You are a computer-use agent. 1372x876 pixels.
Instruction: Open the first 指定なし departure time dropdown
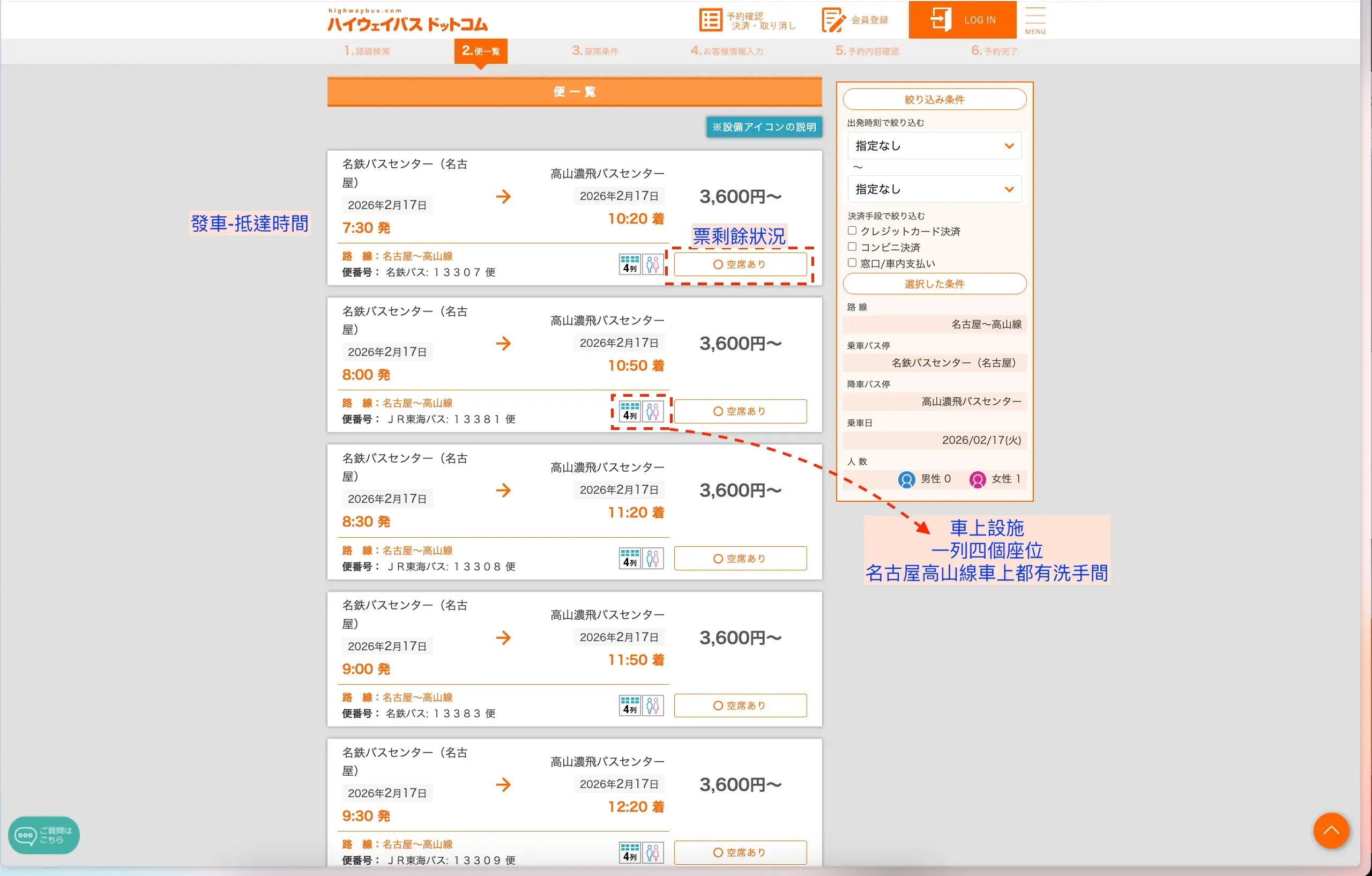pyautogui.click(x=934, y=146)
